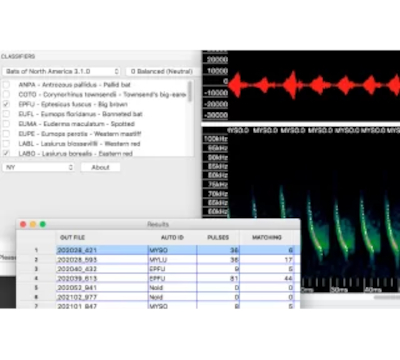Sort by the AUTO ID column header
400x360 pixels.
tap(172, 237)
